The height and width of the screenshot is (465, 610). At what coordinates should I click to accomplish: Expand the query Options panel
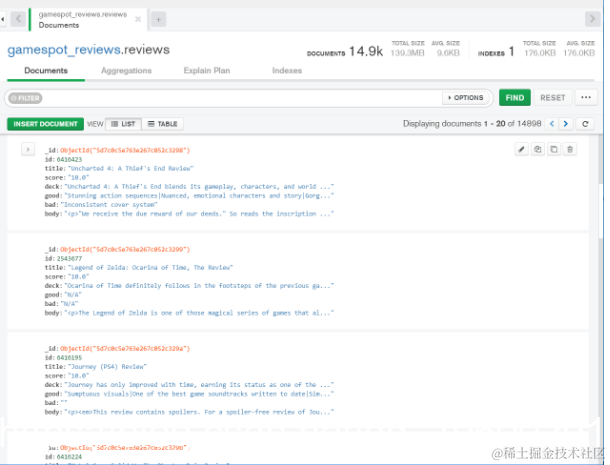(x=465, y=98)
